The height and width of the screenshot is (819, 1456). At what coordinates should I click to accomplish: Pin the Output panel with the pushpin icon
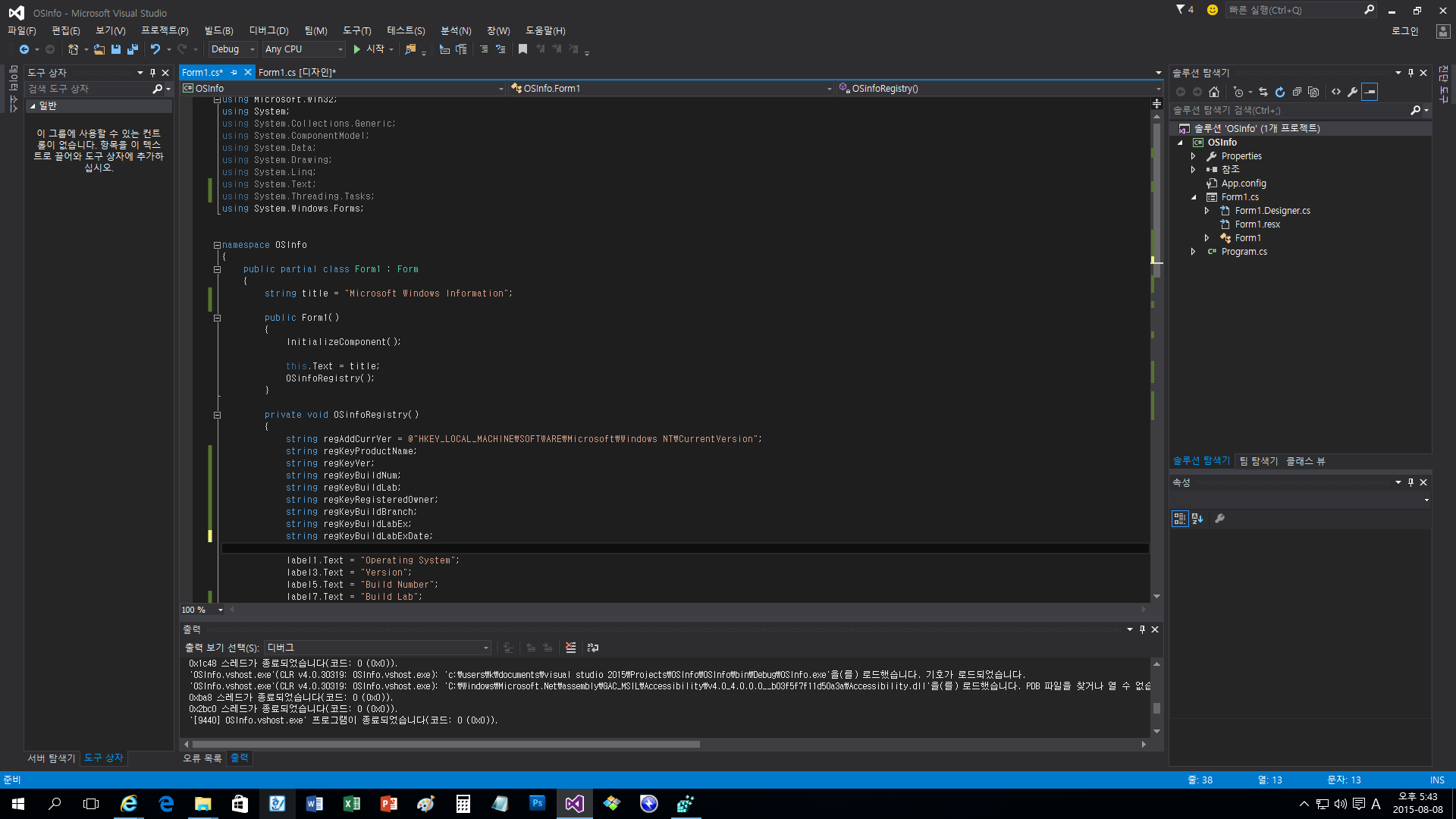tap(1142, 629)
